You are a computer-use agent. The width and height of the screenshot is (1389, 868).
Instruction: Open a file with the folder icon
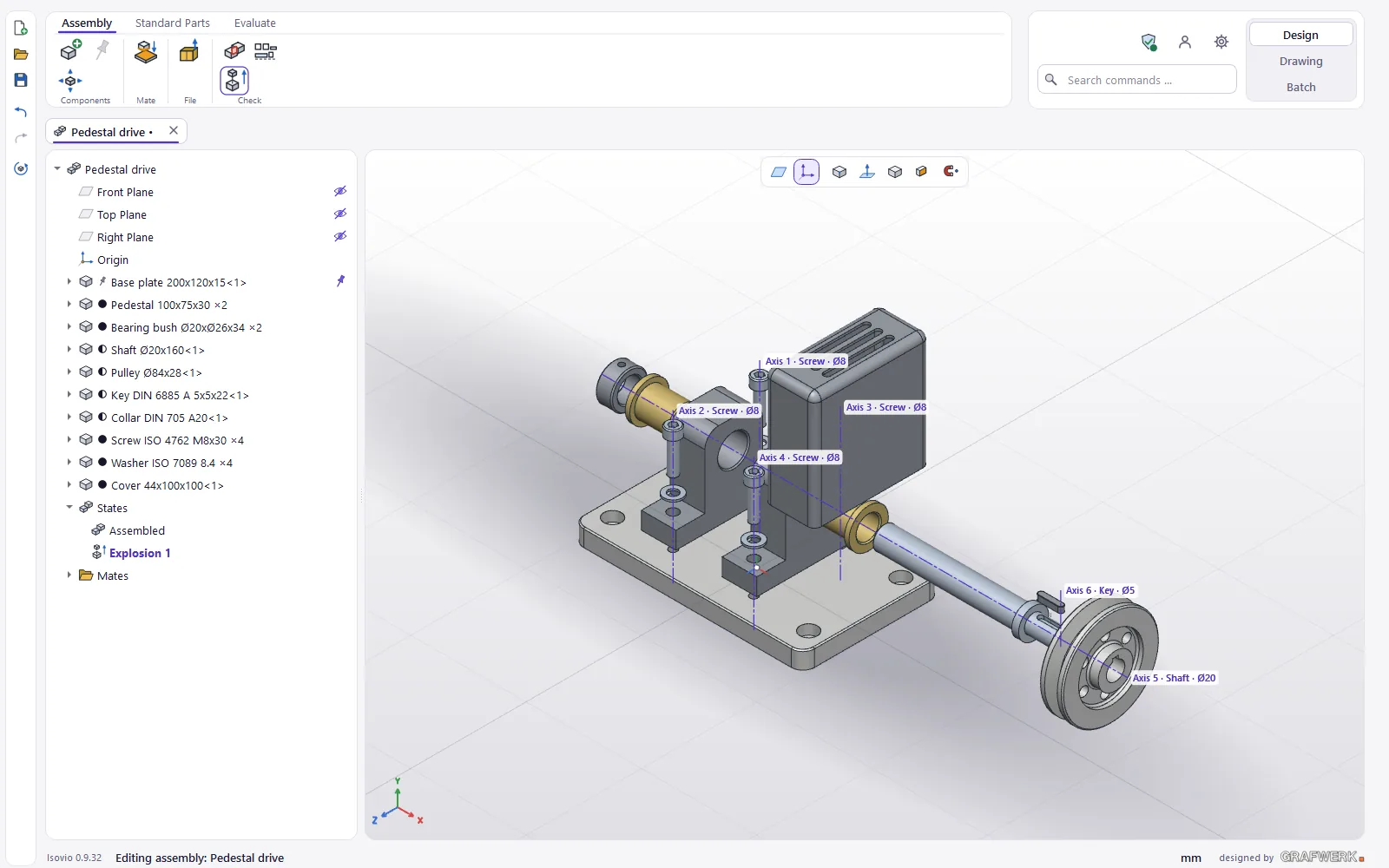(x=21, y=55)
